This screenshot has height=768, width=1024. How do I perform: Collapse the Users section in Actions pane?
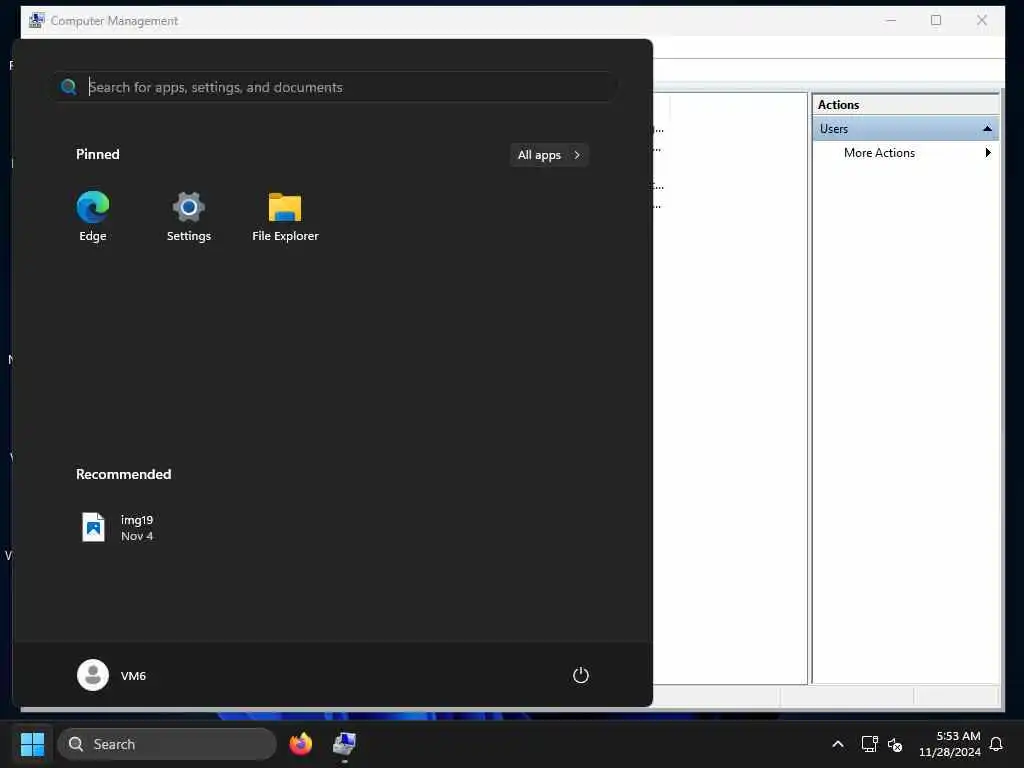[987, 129]
